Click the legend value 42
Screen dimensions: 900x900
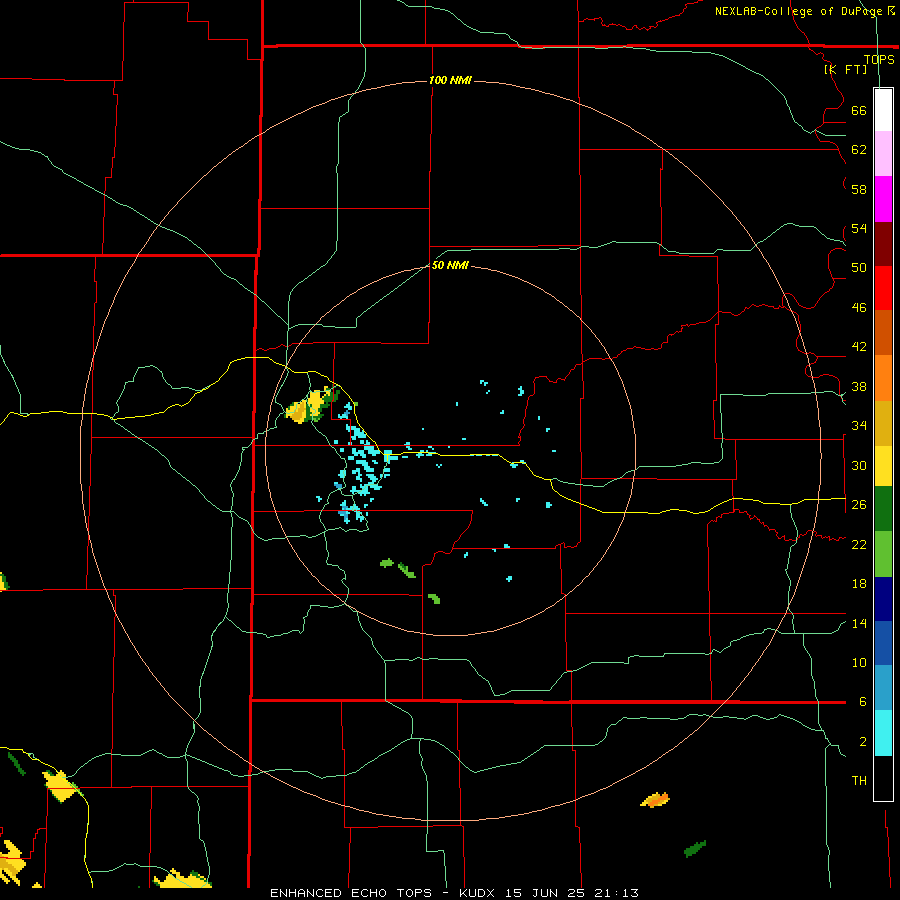(859, 347)
